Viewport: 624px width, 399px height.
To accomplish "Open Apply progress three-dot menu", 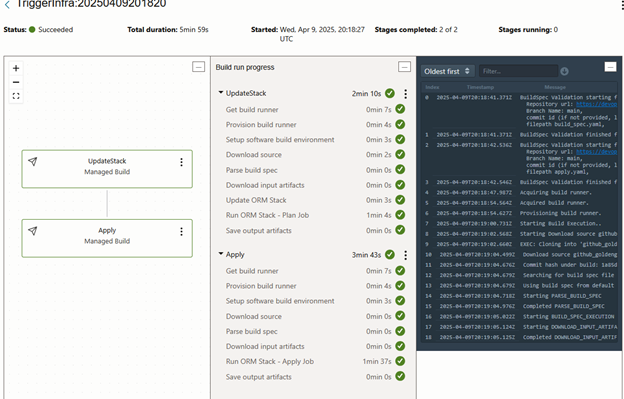I will (x=406, y=255).
